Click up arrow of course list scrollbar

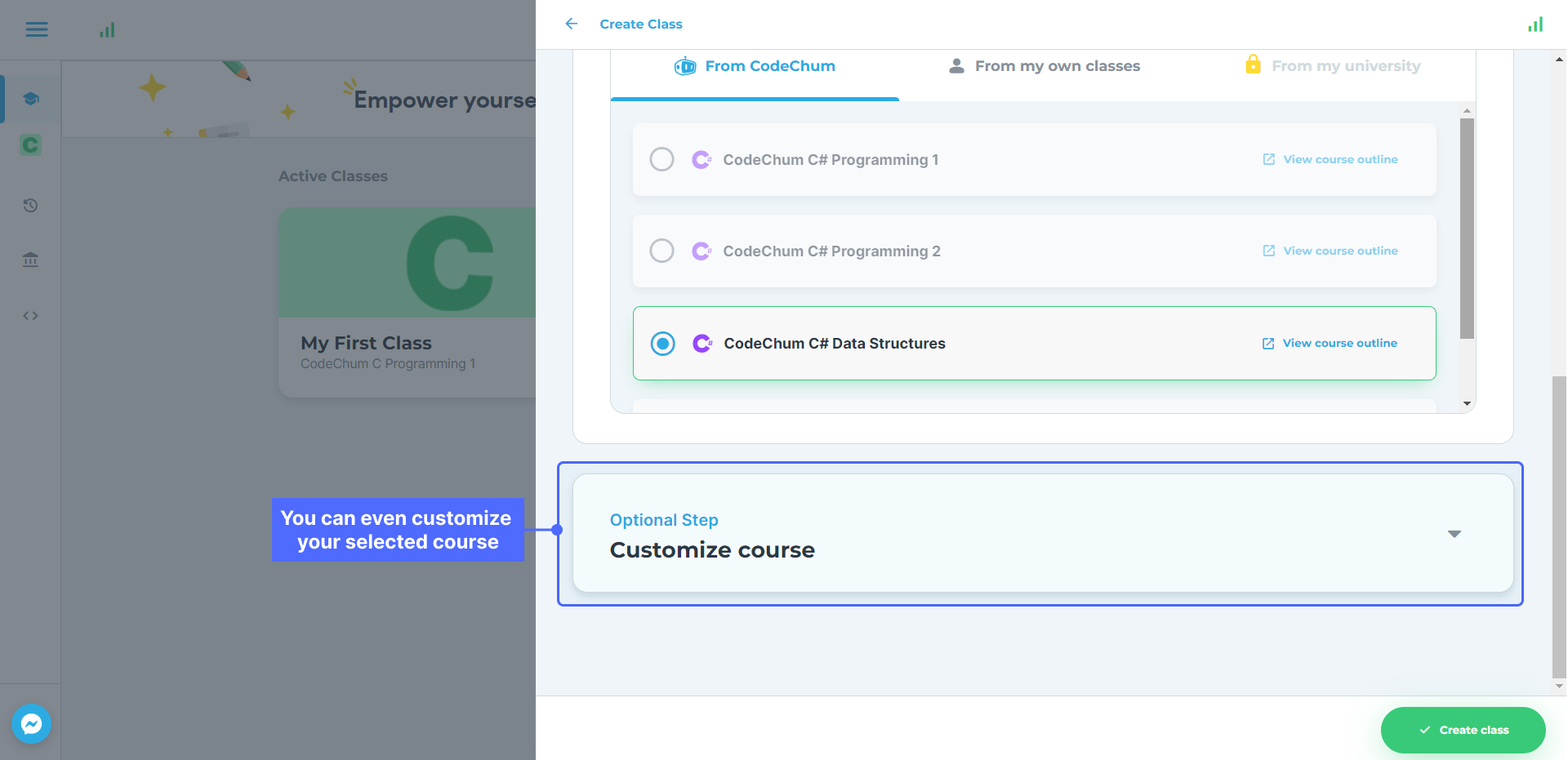[1467, 110]
